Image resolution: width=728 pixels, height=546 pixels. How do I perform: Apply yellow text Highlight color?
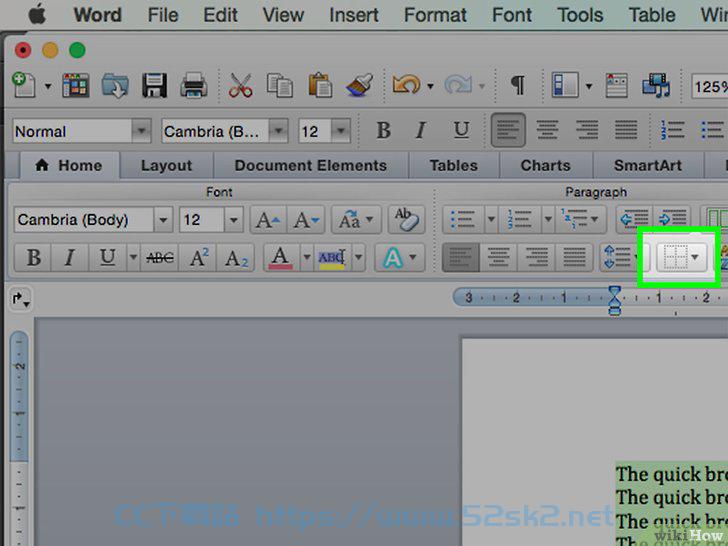pos(332,257)
